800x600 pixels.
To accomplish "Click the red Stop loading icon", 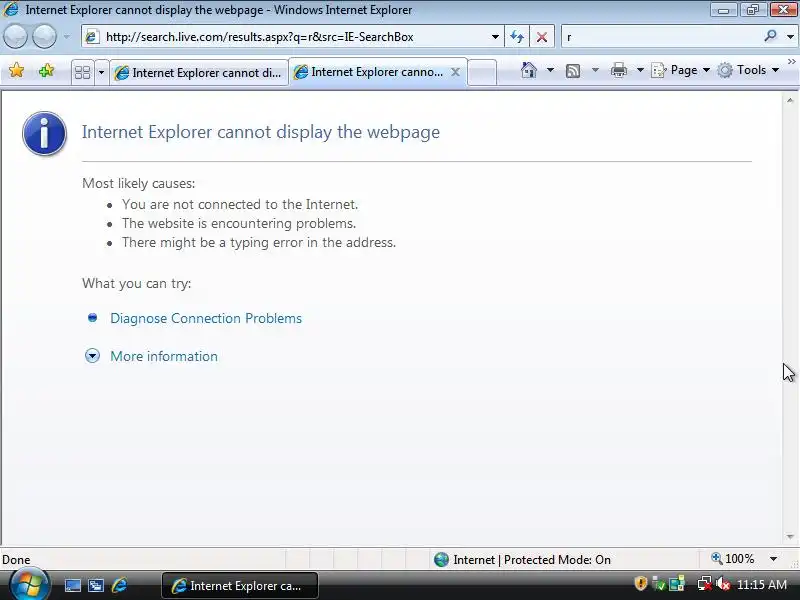I will click(542, 37).
